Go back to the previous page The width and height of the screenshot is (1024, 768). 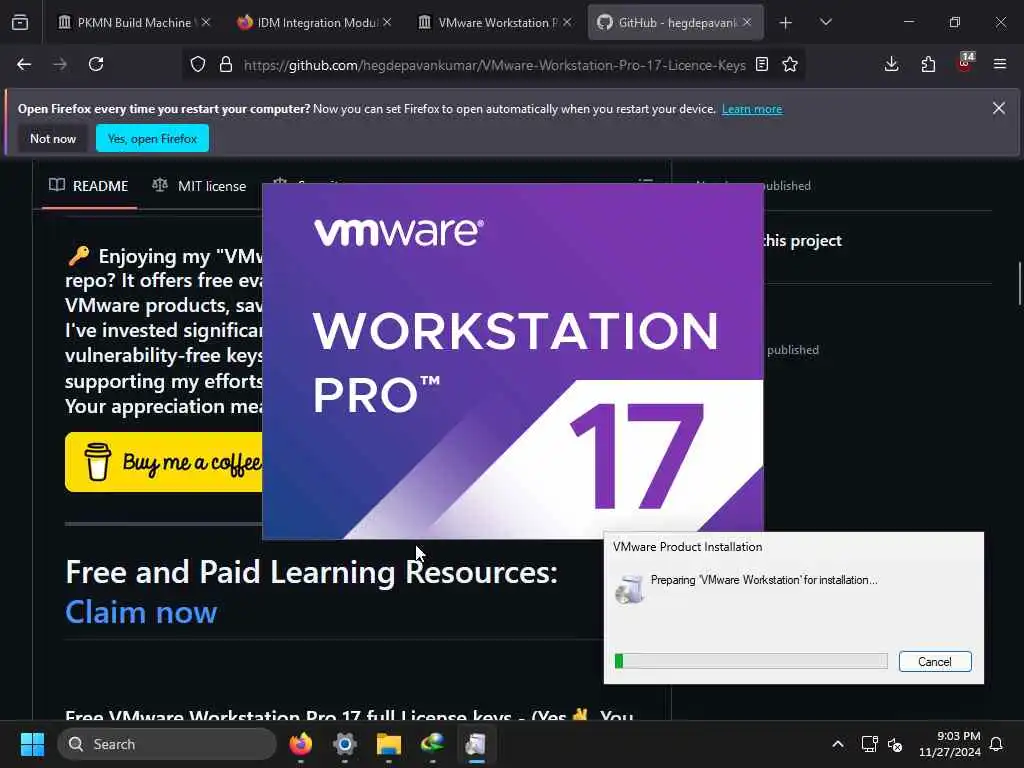pos(24,64)
